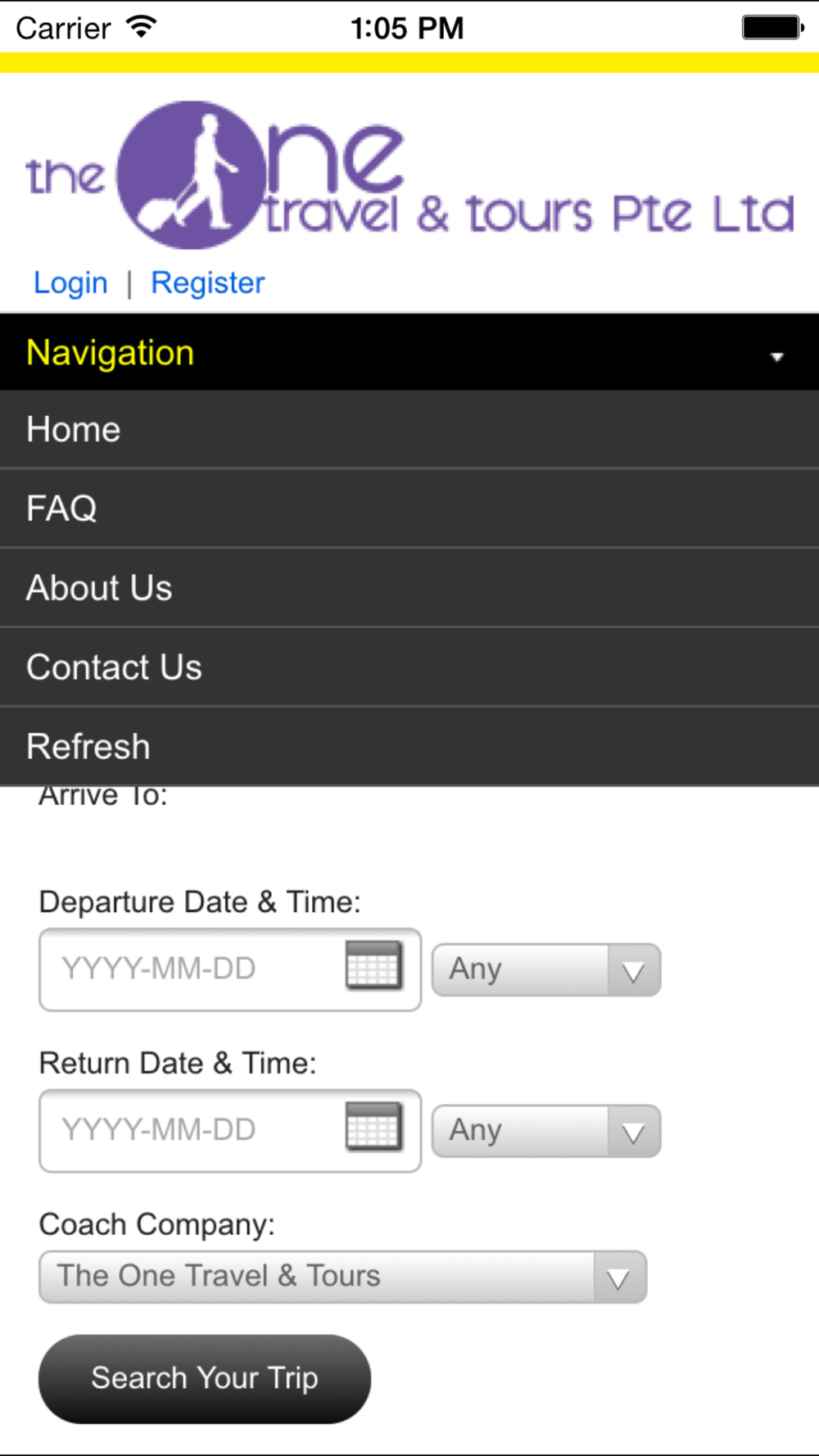The height and width of the screenshot is (1456, 819).
Task: Open the Coach Company dropdown
Action: coord(342,1277)
